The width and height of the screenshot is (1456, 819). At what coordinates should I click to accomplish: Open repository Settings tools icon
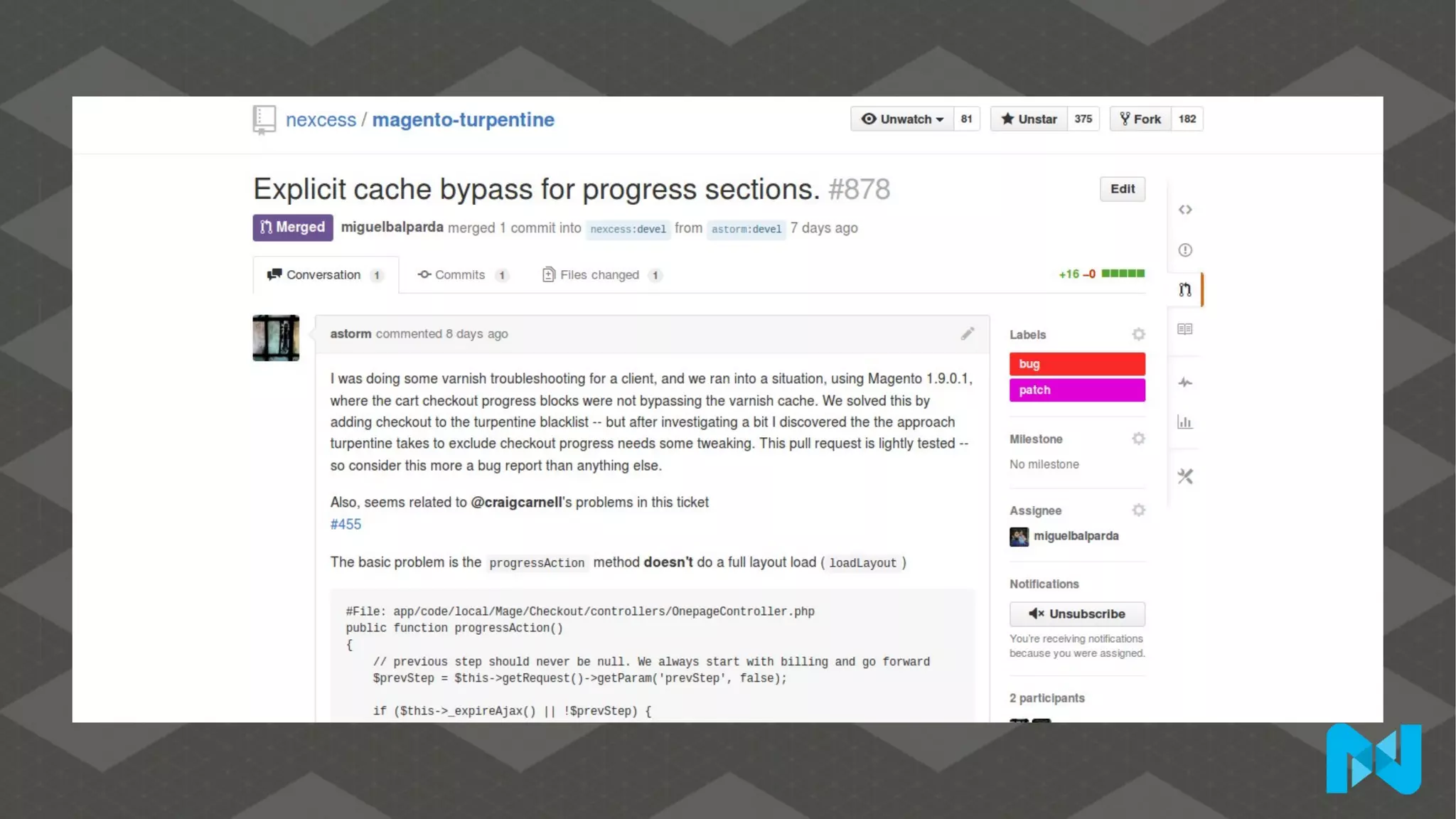click(1184, 476)
